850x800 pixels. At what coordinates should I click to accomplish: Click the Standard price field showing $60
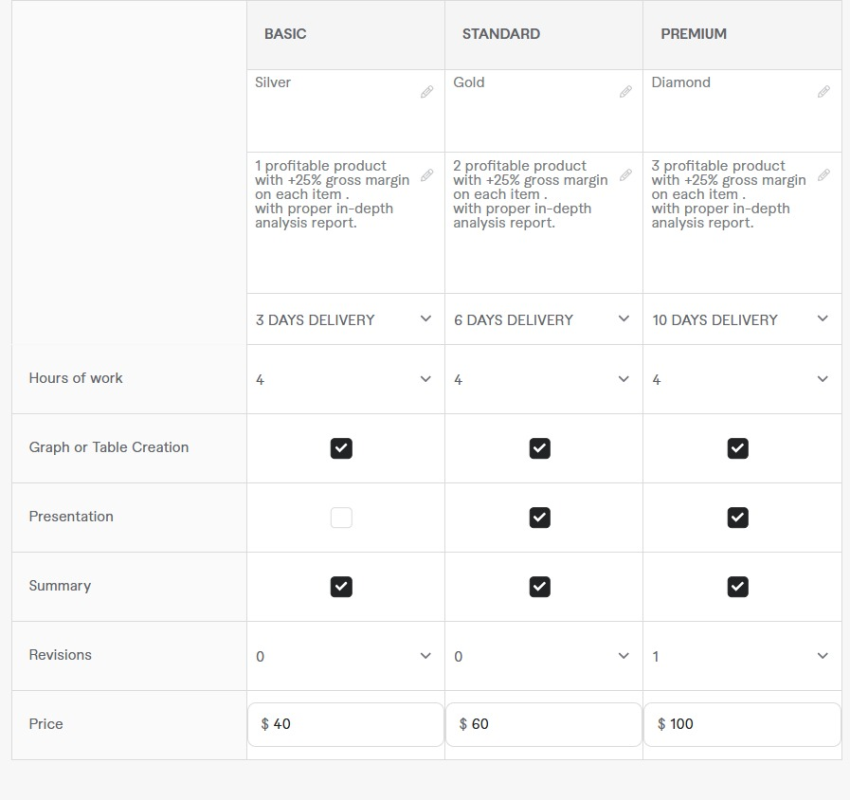[x=544, y=724]
